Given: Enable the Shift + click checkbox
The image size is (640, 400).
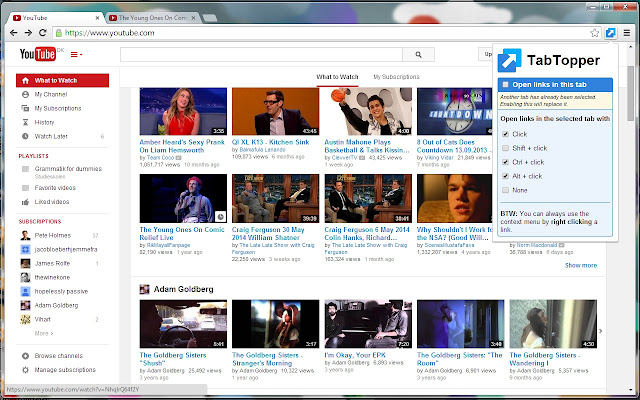Looking at the screenshot, I should click(x=505, y=148).
